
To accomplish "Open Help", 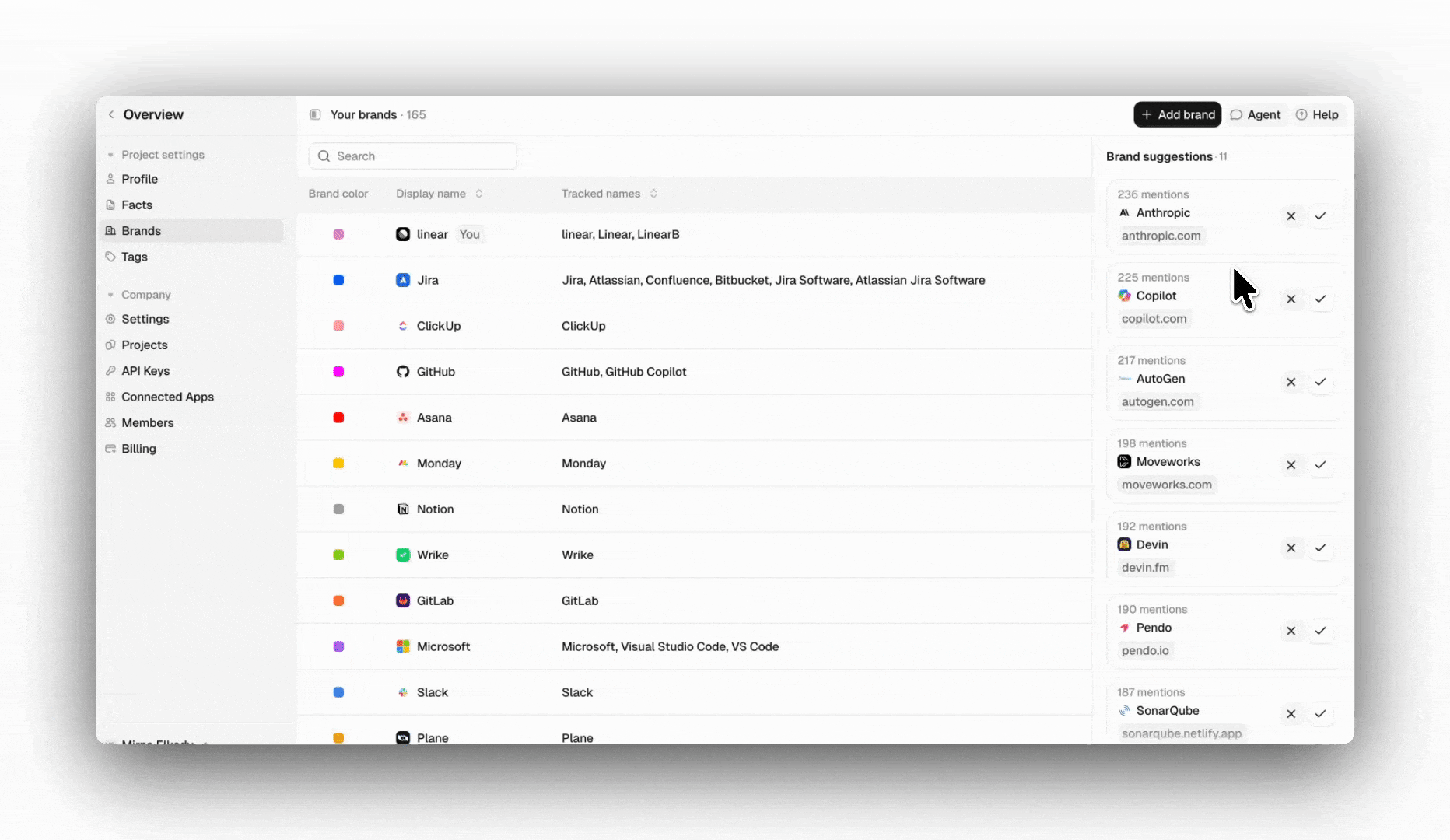I will (x=1317, y=114).
